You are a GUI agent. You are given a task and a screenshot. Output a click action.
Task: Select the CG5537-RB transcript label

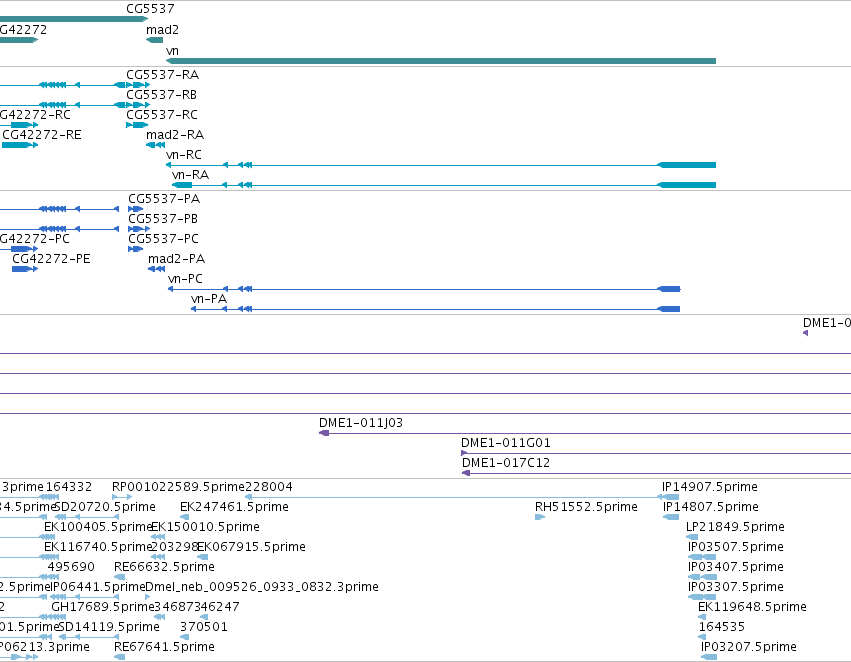pos(162,95)
